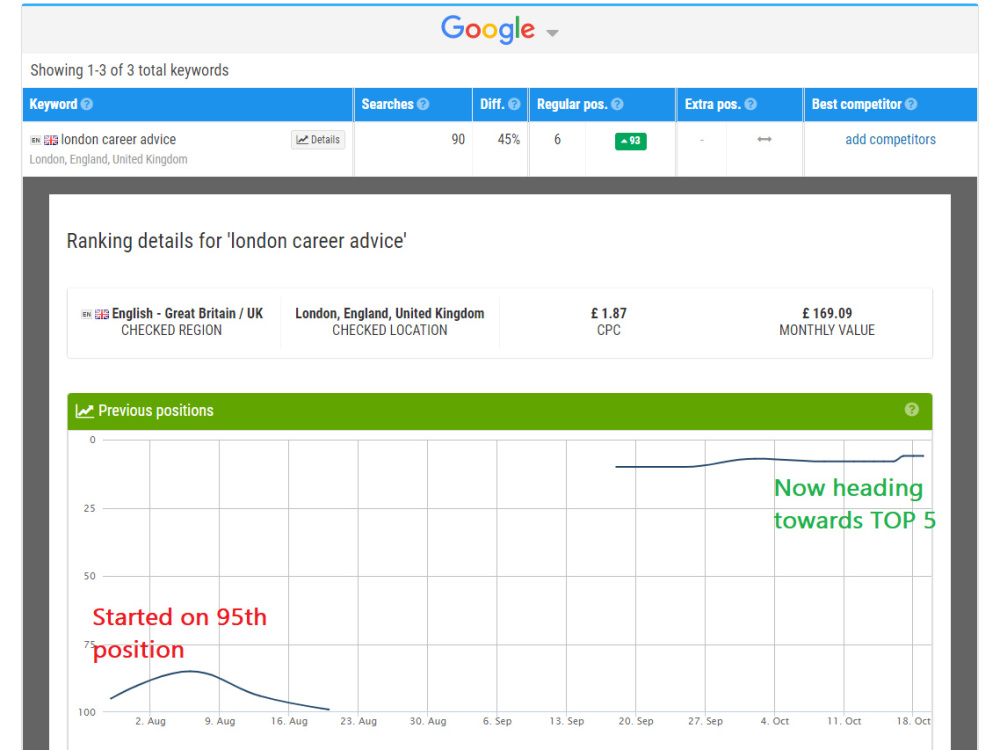Viewport: 1000px width, 750px height.
Task: Click the help icon next to Diff.
Action: [514, 104]
